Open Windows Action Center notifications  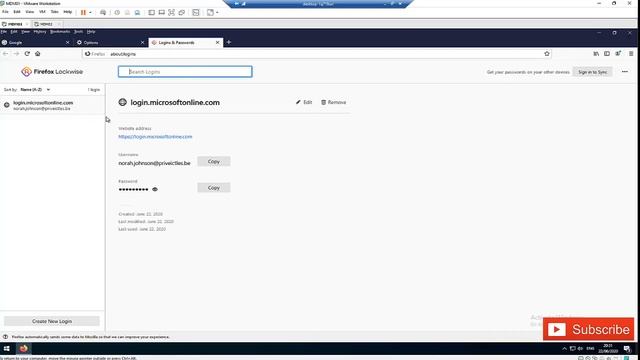[x=627, y=349]
